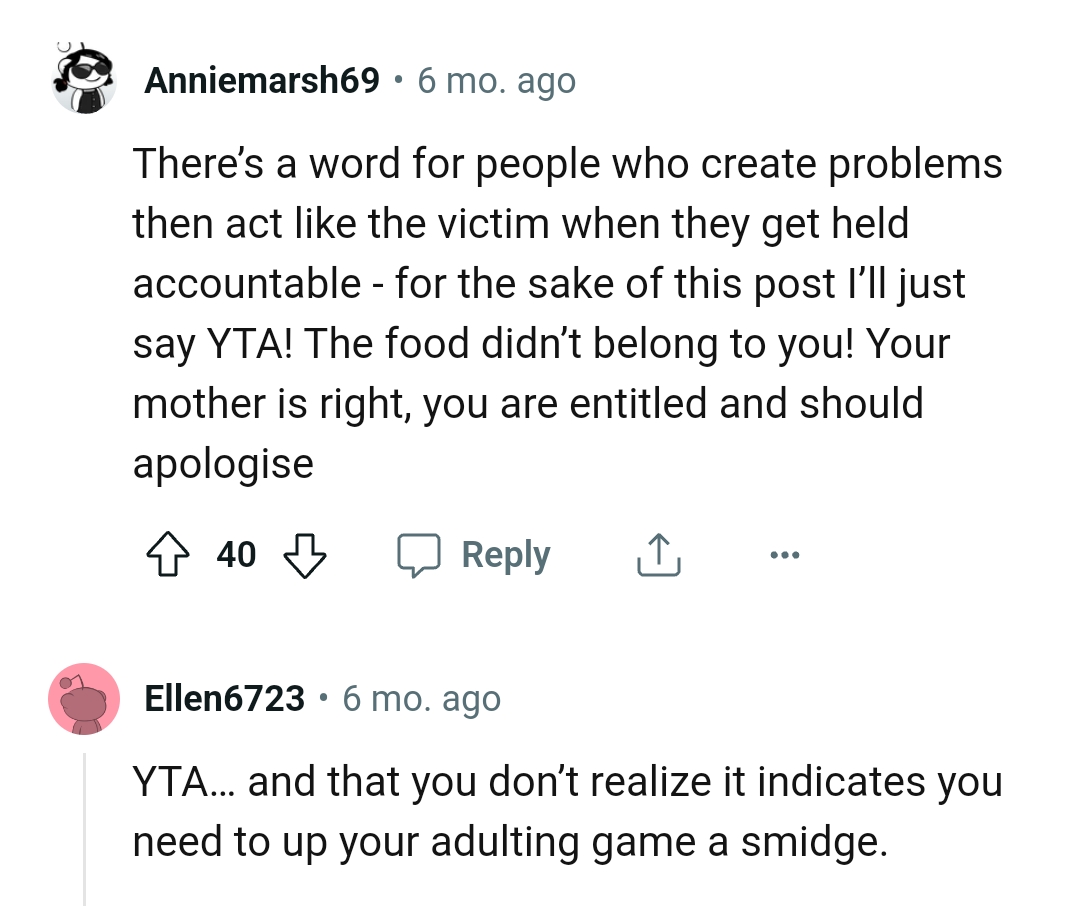Click the vote count showing 40
This screenshot has height=906, width=1080.
[x=236, y=554]
